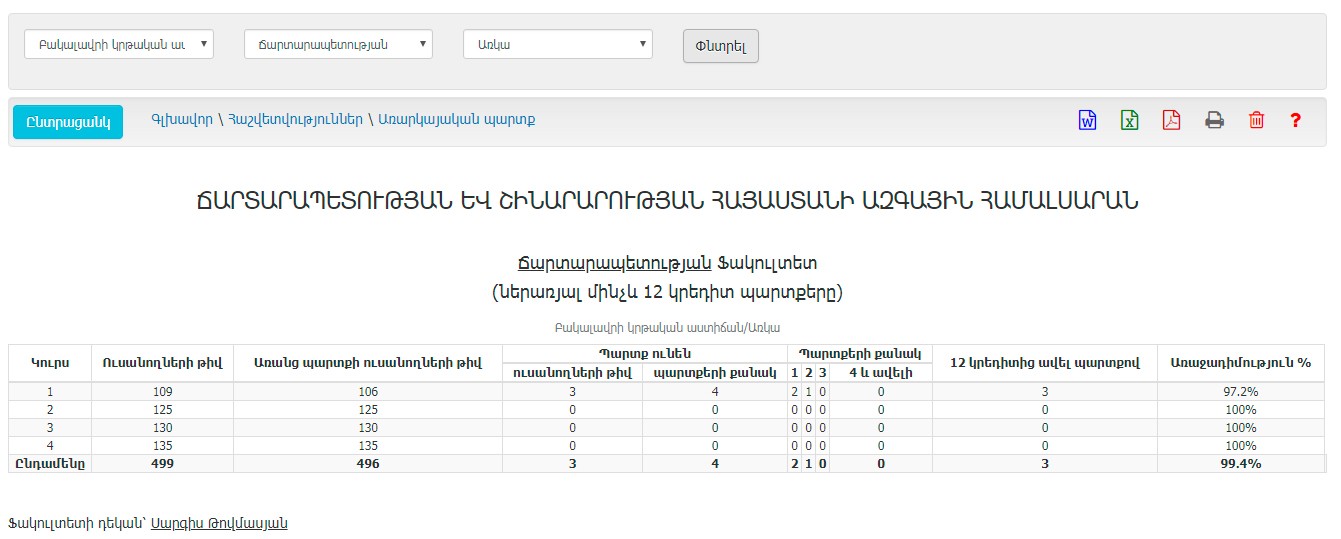This screenshot has width=1341, height=539.
Task: Click the Առարկայական պարտք breadcrumb item
Action: 457,120
